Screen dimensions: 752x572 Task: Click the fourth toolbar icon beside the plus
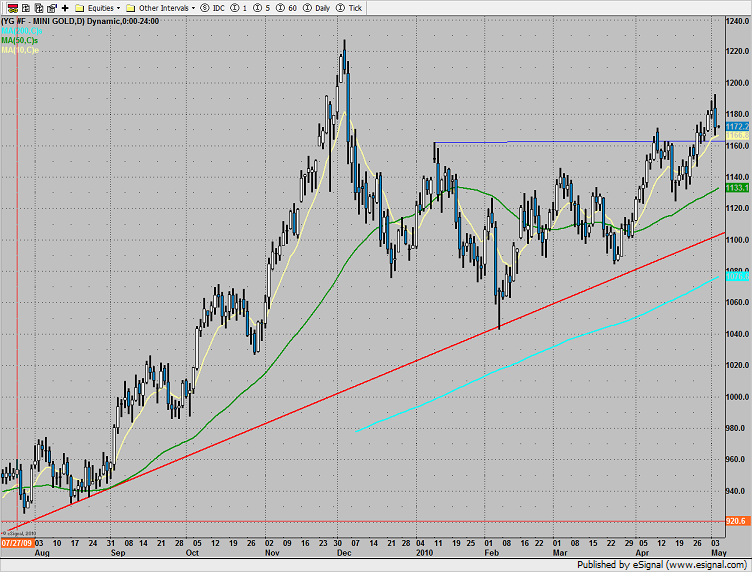click(50, 7)
